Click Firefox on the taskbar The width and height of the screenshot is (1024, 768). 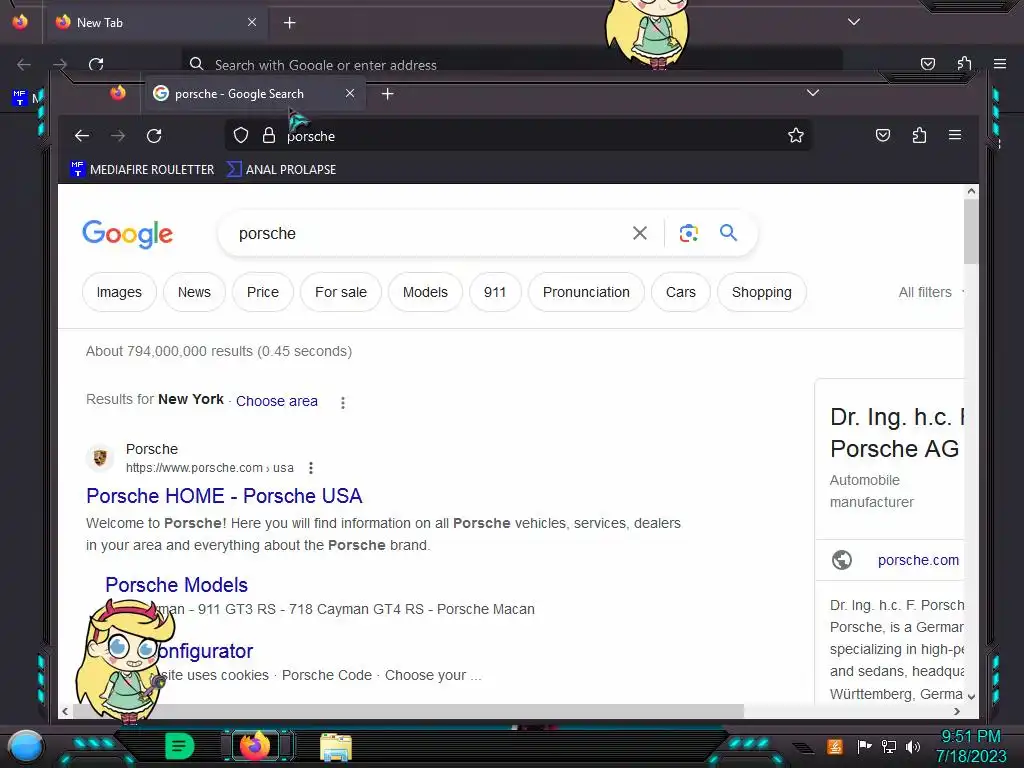click(x=255, y=746)
